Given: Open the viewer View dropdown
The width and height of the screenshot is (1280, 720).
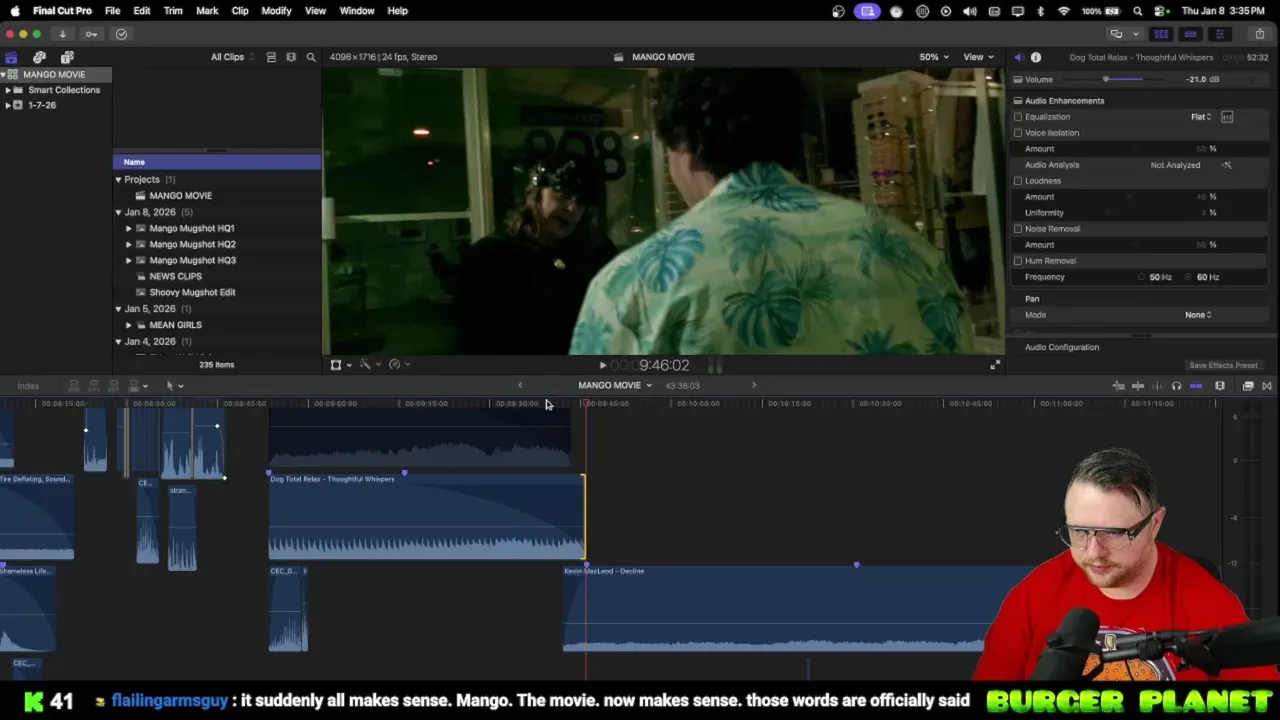Looking at the screenshot, I should [978, 57].
